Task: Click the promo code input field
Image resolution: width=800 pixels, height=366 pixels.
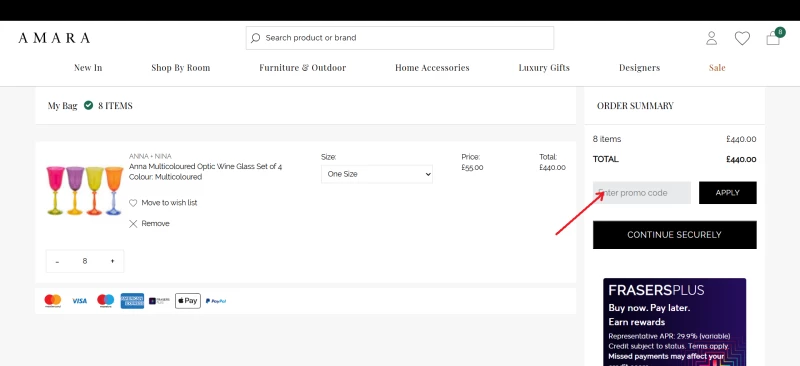Action: point(642,192)
